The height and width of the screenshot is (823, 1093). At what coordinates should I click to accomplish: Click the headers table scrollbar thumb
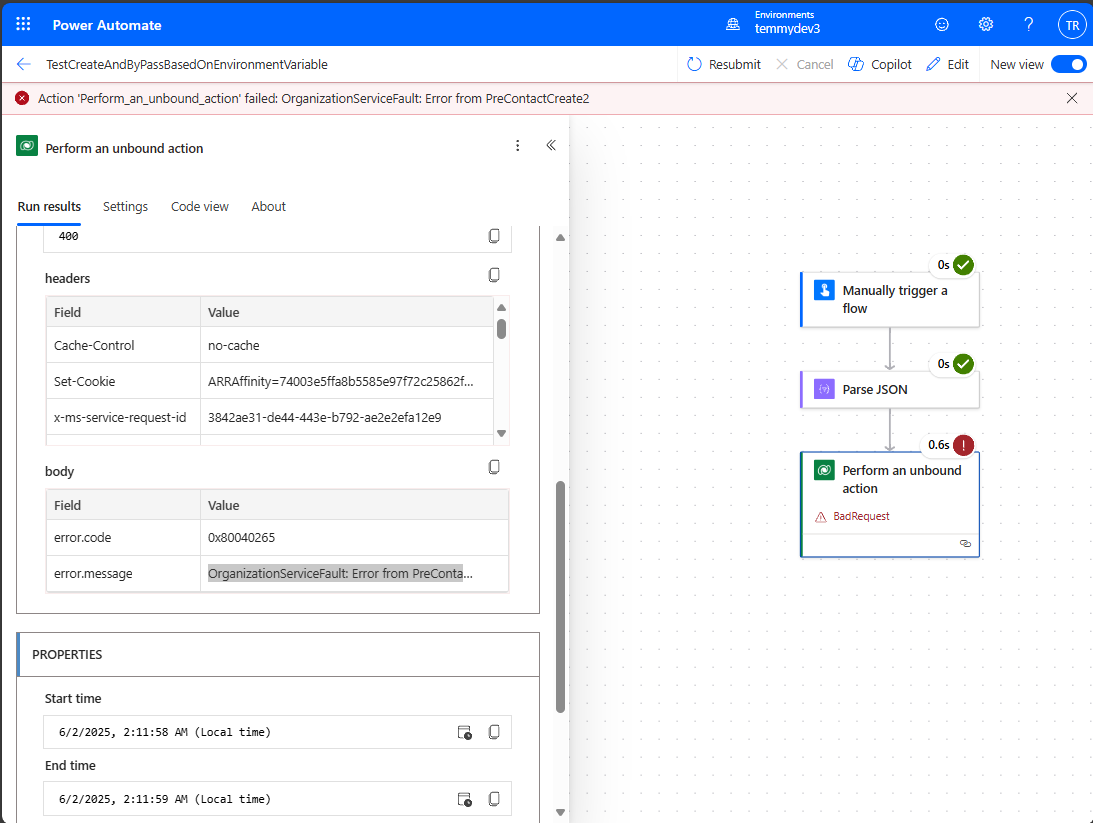pos(501,329)
